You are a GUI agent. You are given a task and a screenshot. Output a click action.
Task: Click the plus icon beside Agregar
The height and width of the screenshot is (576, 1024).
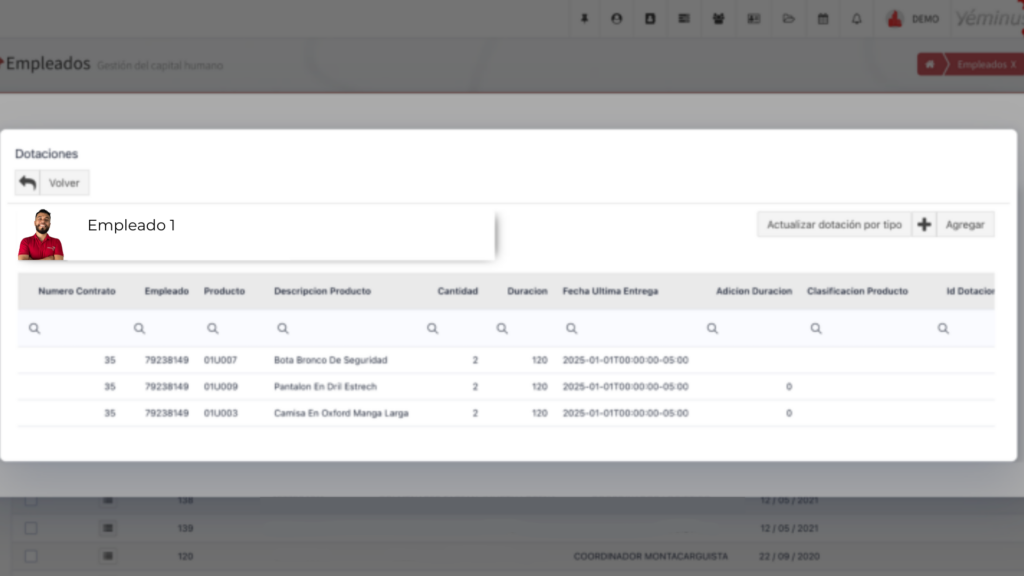(924, 225)
